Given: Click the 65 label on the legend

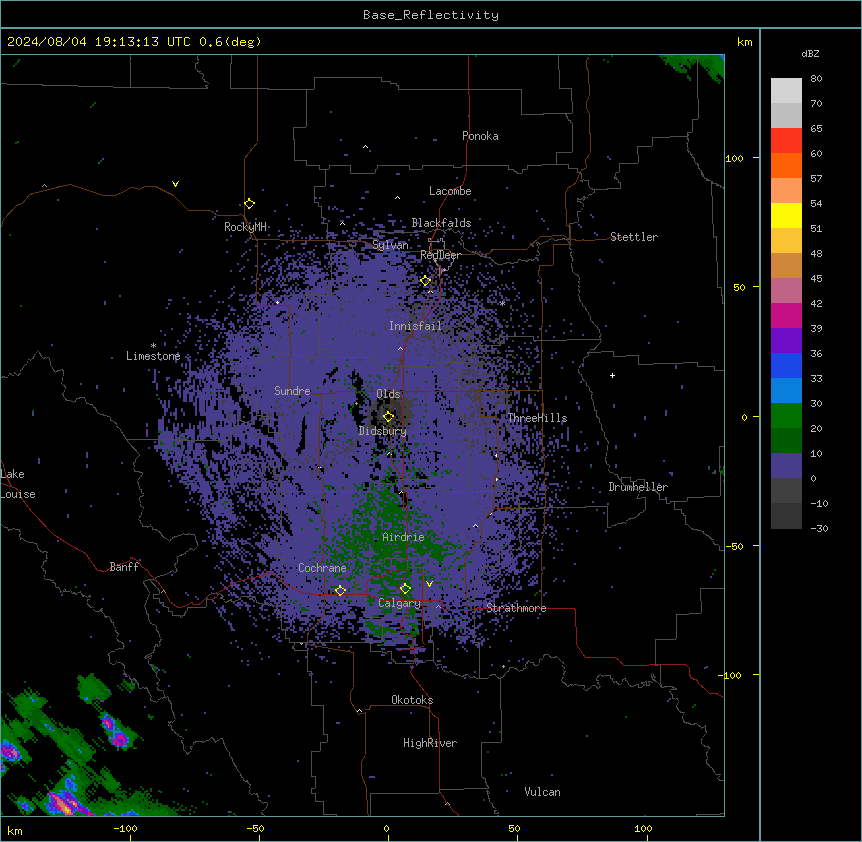Looking at the screenshot, I should click(816, 129).
